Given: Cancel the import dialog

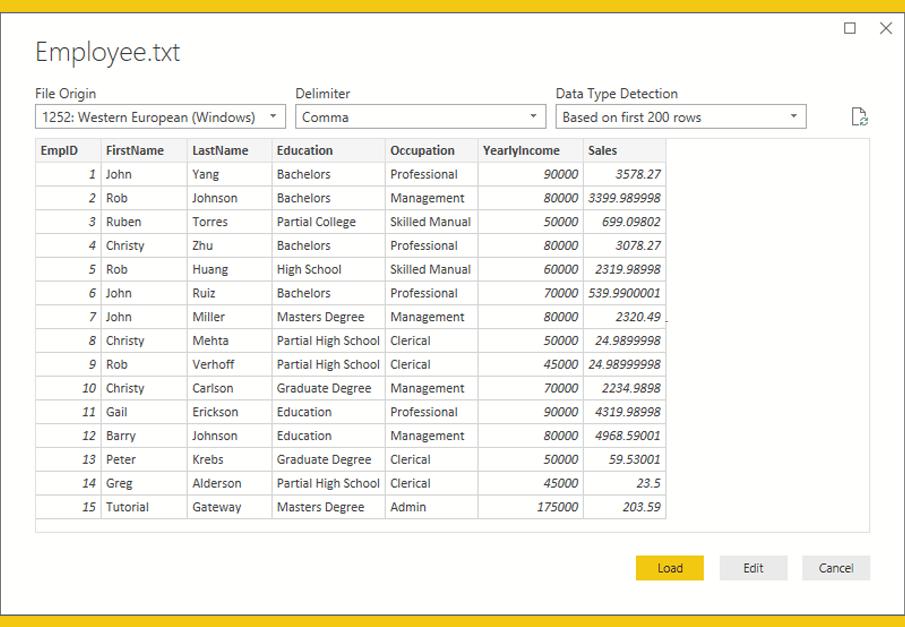Looking at the screenshot, I should coord(835,568).
